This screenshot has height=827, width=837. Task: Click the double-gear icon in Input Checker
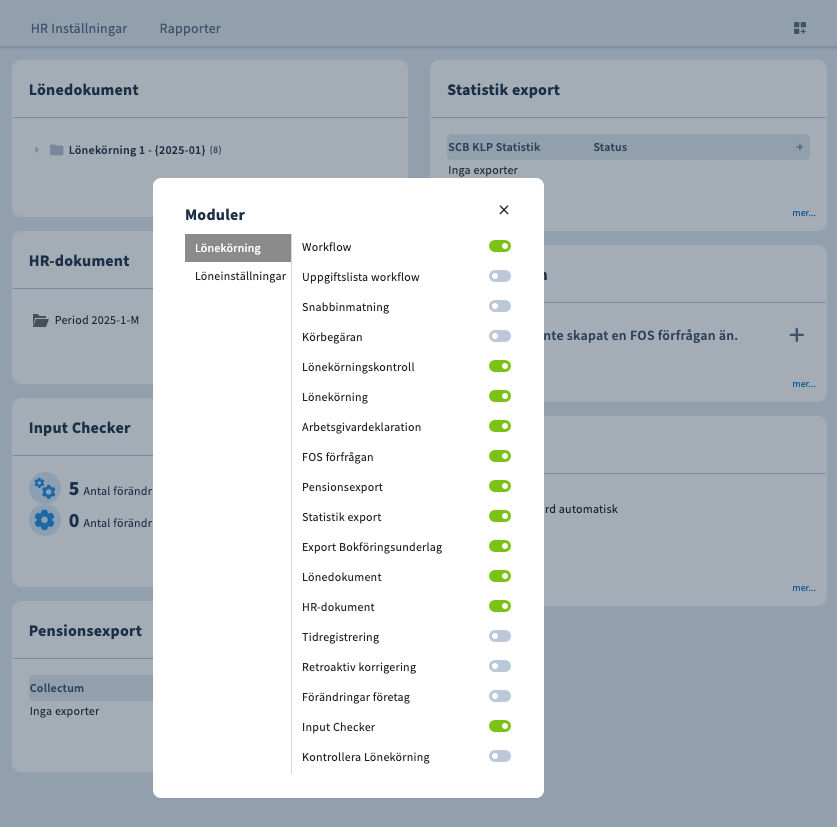pyautogui.click(x=45, y=489)
